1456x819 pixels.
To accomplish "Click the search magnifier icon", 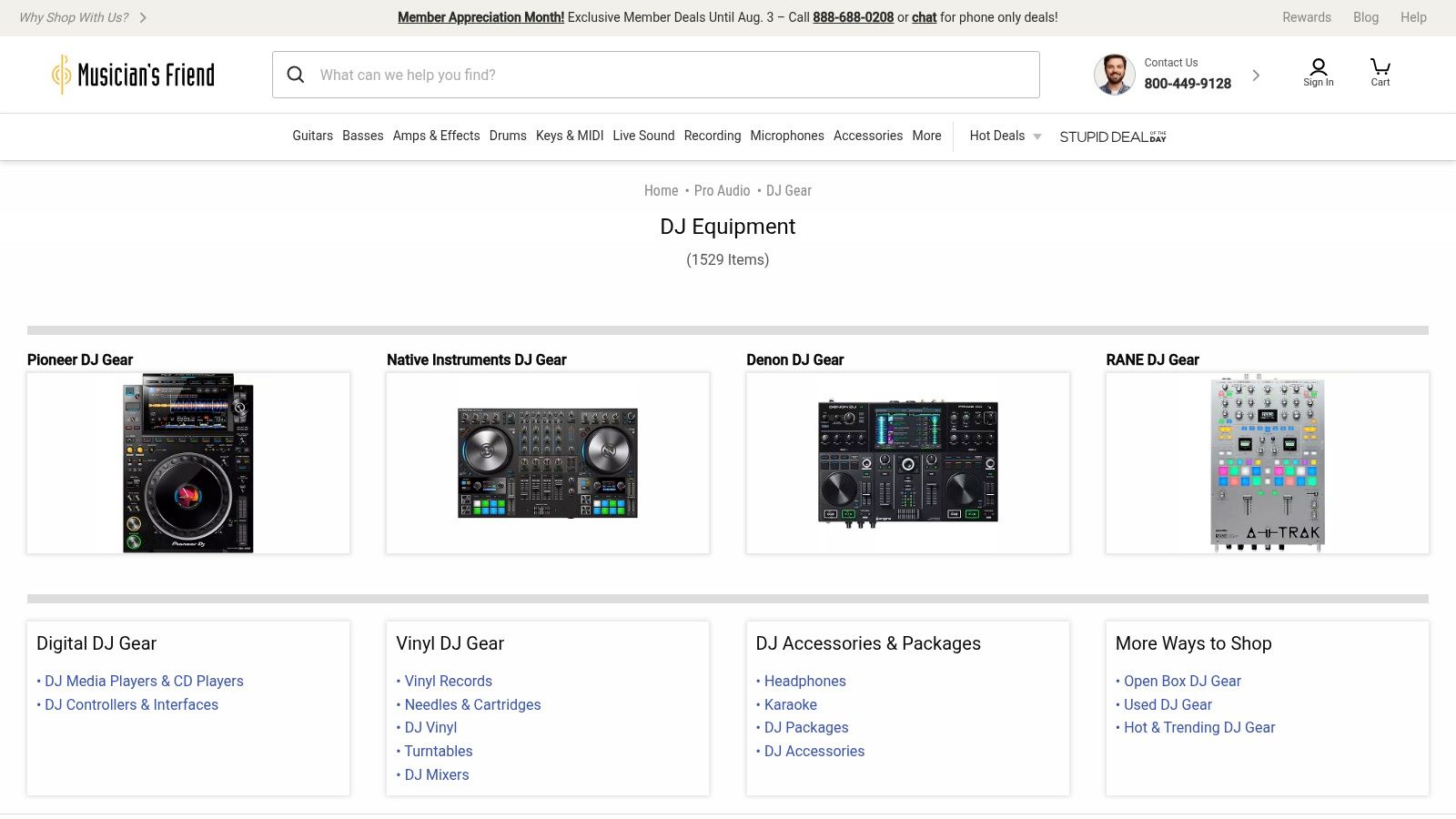I will 296,75.
